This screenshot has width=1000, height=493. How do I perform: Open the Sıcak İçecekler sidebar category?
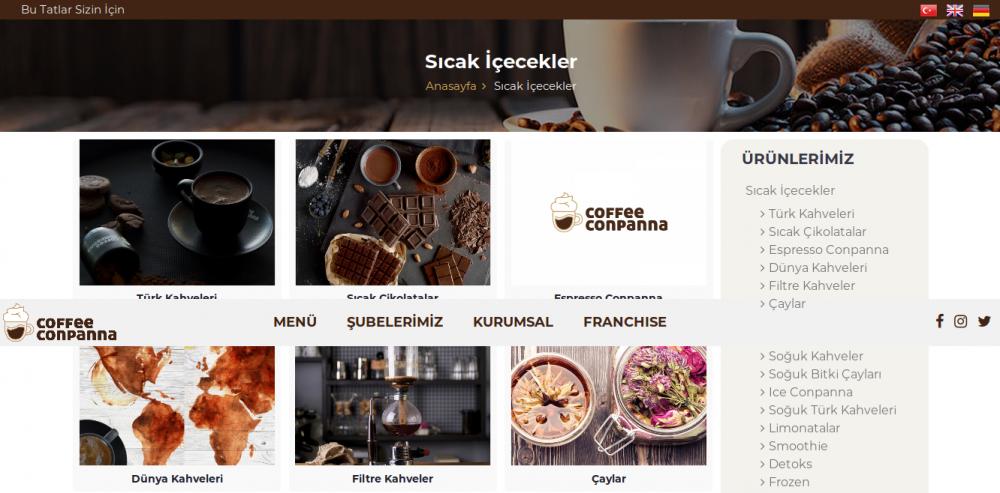(x=790, y=190)
